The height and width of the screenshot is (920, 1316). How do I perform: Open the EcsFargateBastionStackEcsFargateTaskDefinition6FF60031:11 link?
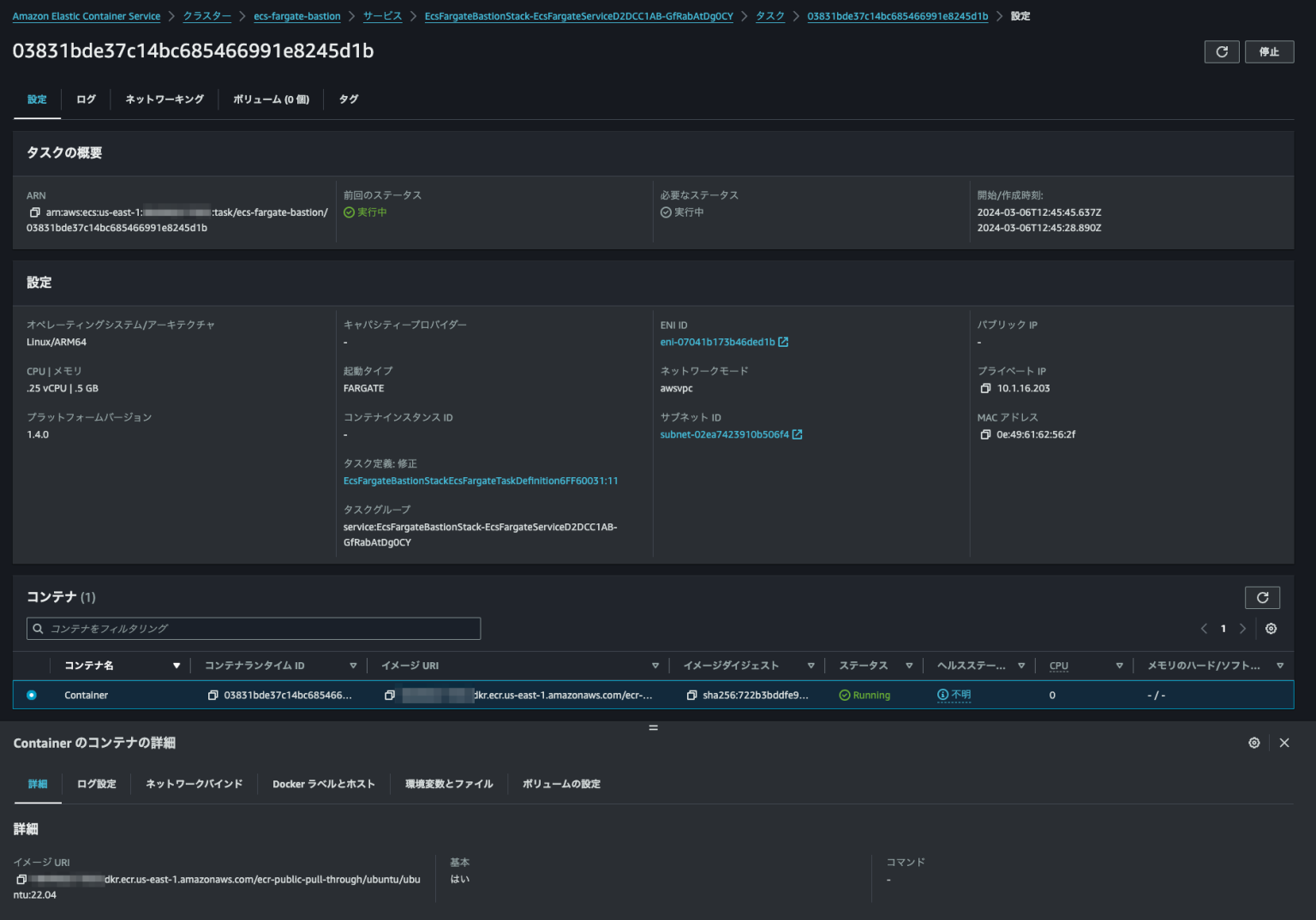pyautogui.click(x=480, y=481)
